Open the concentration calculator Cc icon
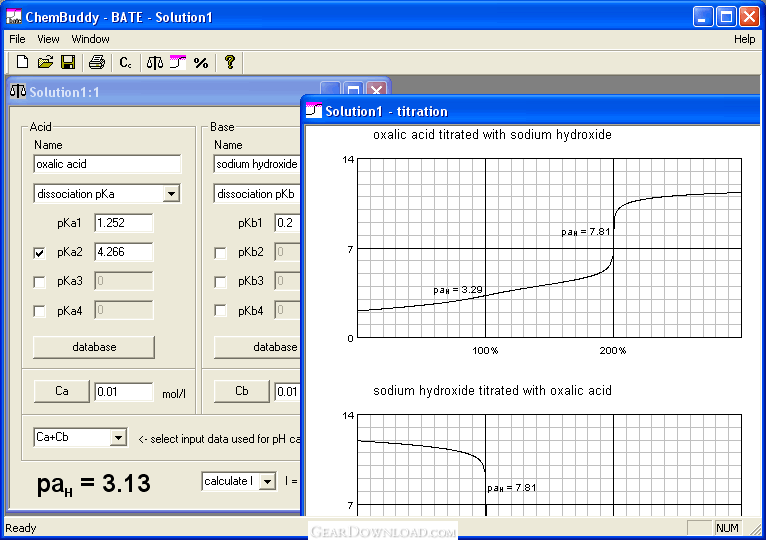The image size is (766, 540). pyautogui.click(x=126, y=62)
